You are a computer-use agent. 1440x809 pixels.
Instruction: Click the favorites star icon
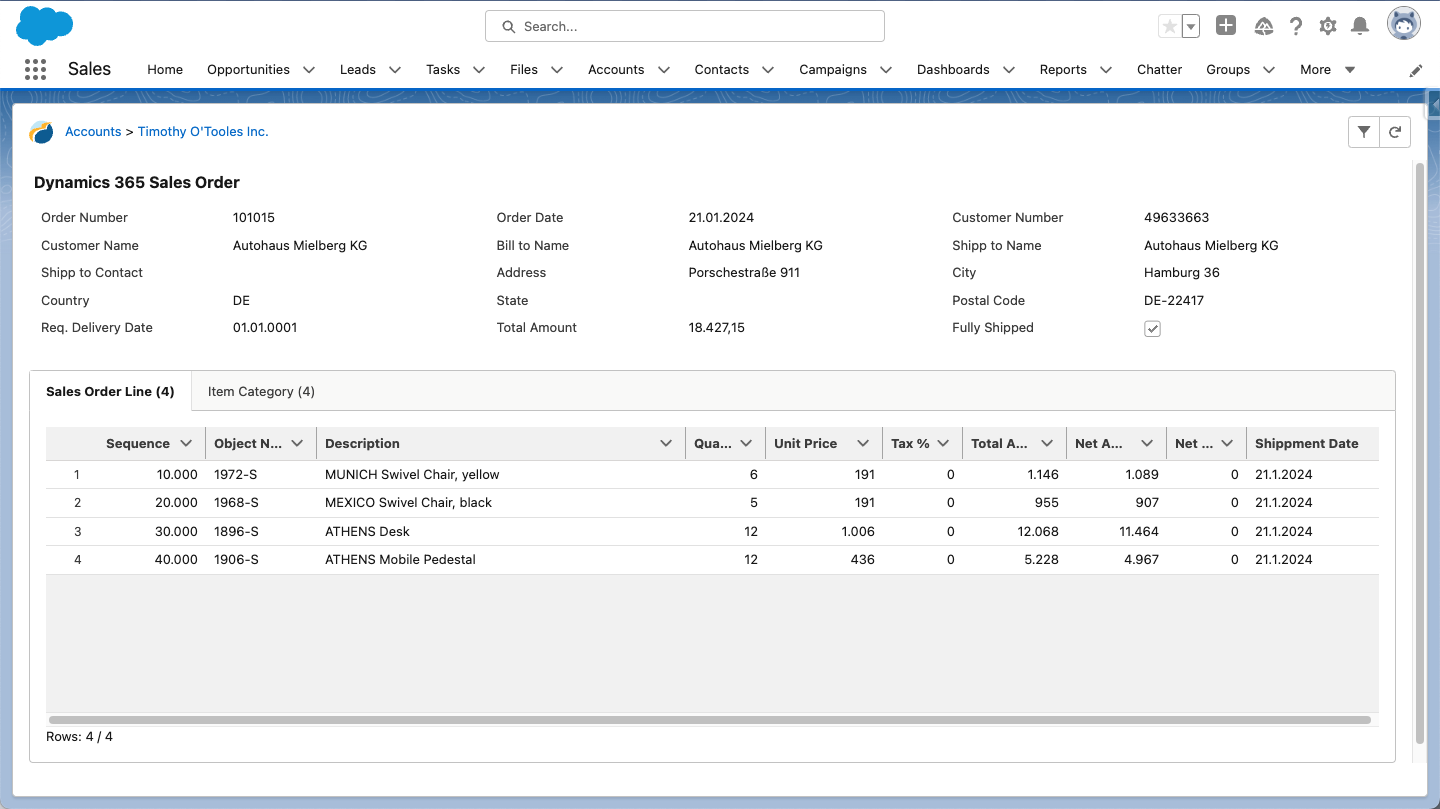(x=1169, y=27)
